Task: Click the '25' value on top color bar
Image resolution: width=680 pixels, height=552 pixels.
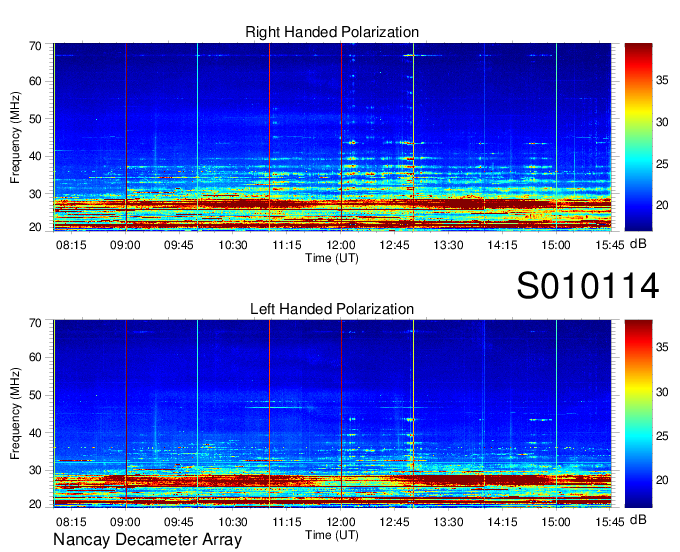Action: tap(662, 164)
